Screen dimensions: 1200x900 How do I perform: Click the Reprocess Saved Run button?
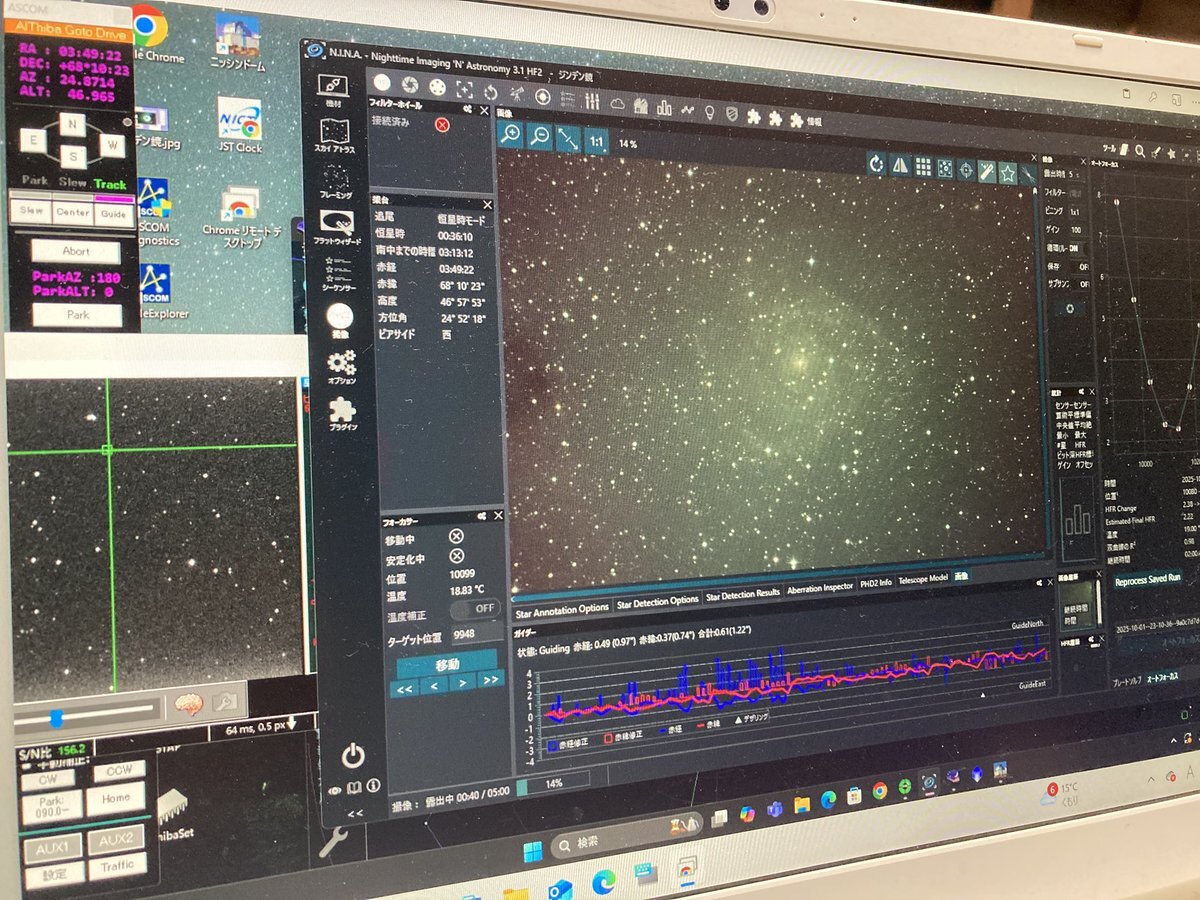tap(1148, 579)
